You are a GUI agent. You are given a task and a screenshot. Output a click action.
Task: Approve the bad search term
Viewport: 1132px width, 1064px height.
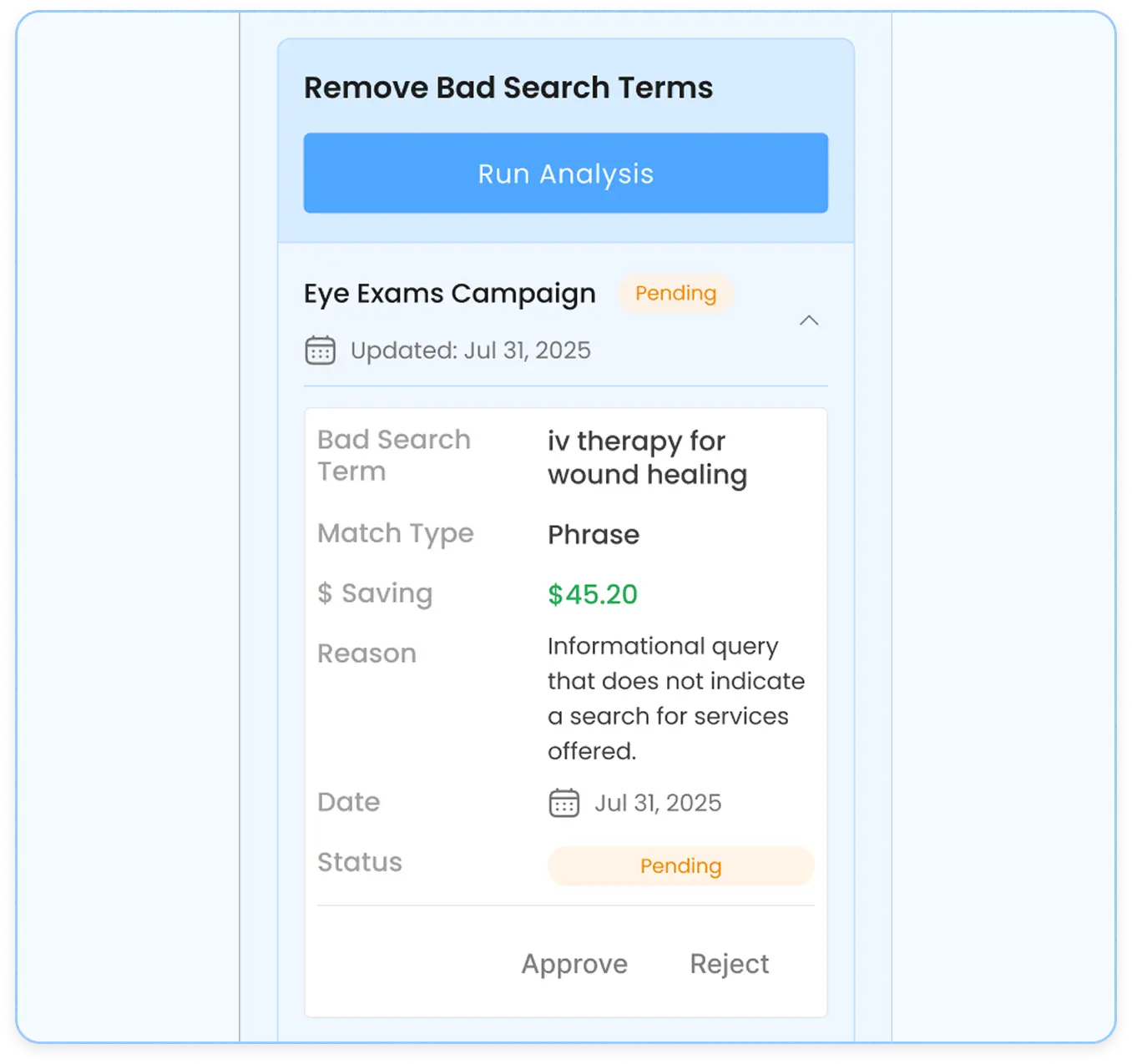[x=574, y=964]
